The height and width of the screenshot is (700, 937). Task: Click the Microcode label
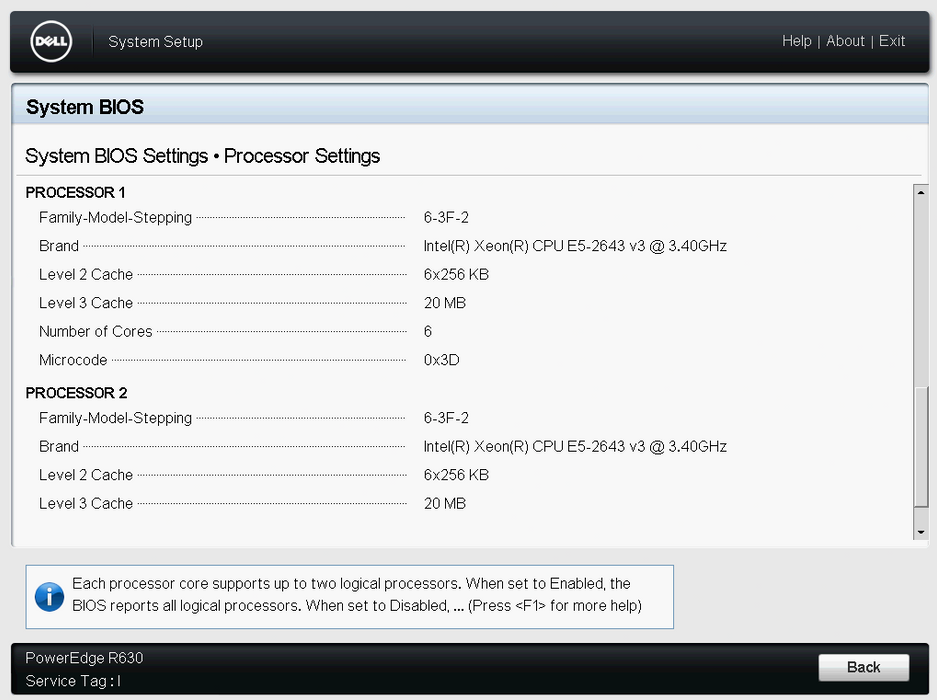[x=73, y=360]
